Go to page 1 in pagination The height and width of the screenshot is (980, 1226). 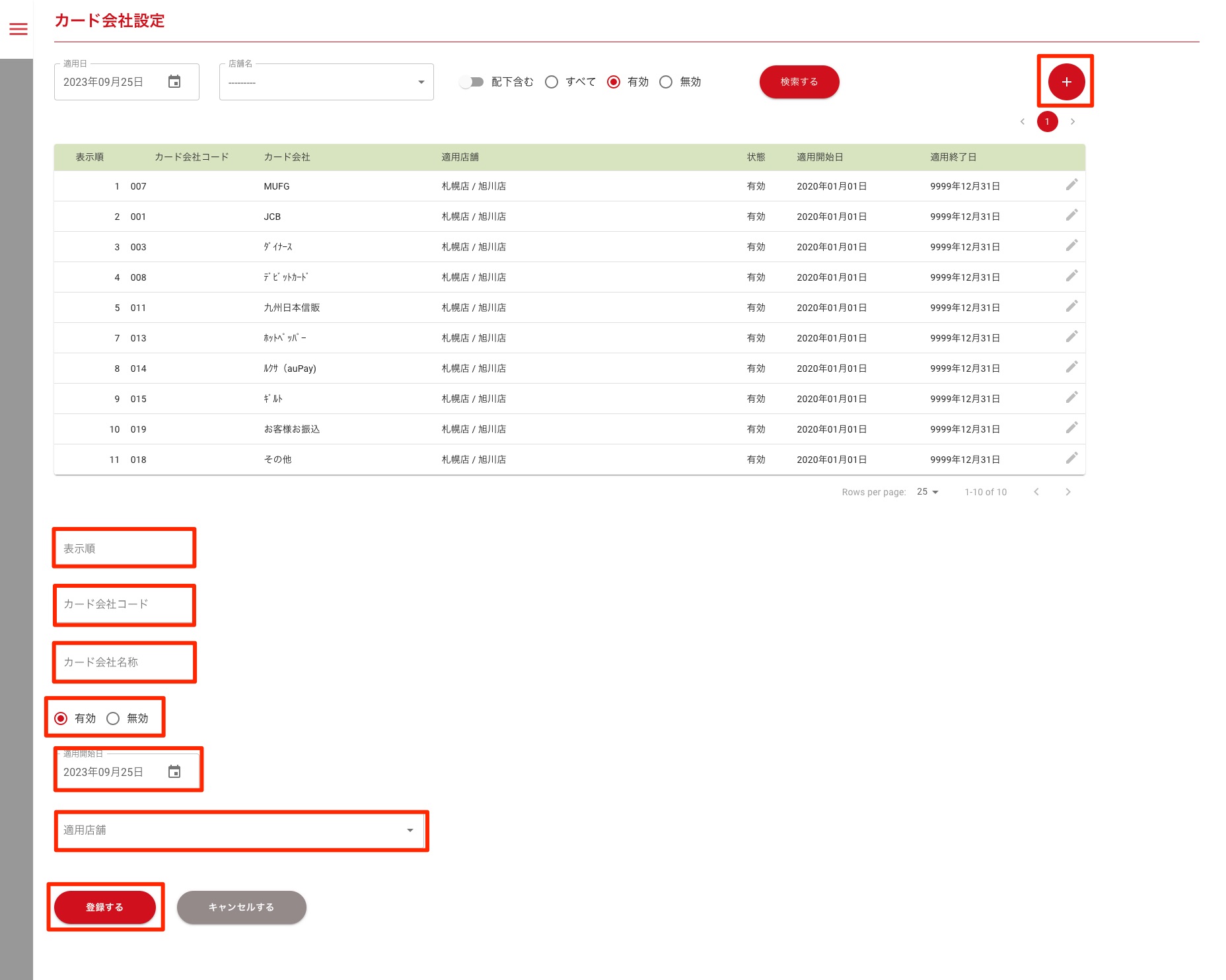(x=1047, y=122)
